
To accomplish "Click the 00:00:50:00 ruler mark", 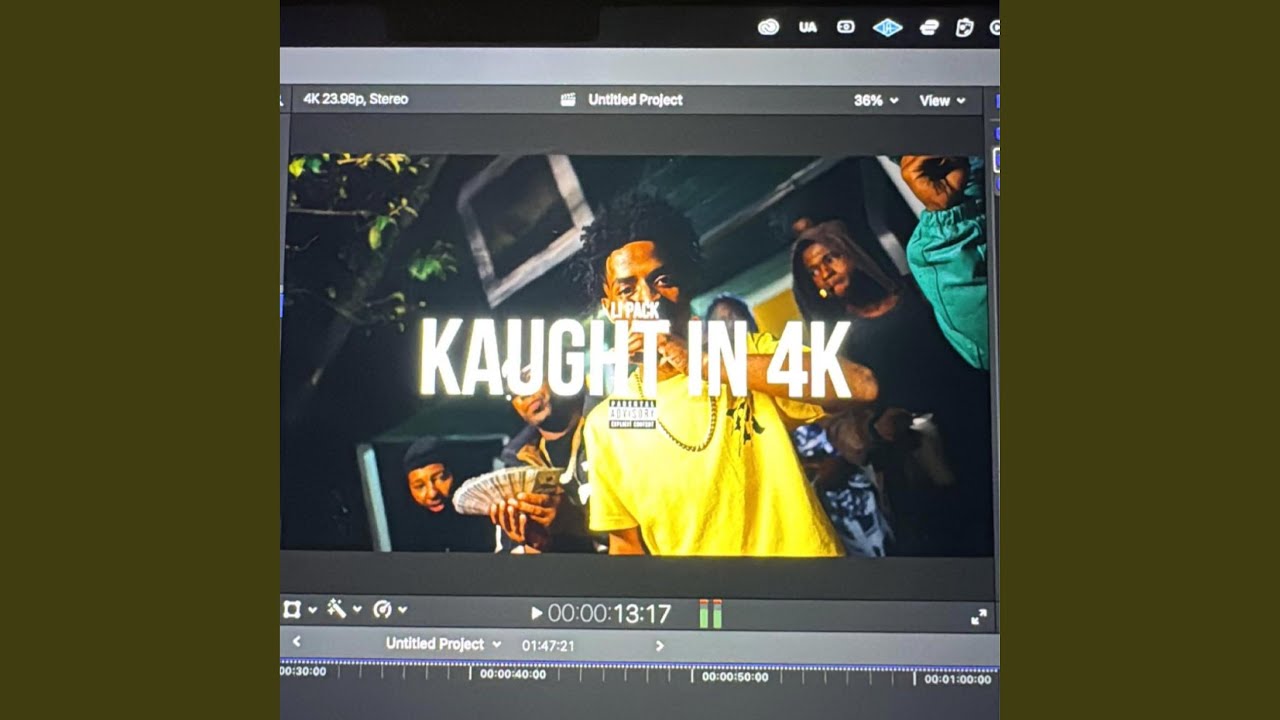I will point(735,677).
